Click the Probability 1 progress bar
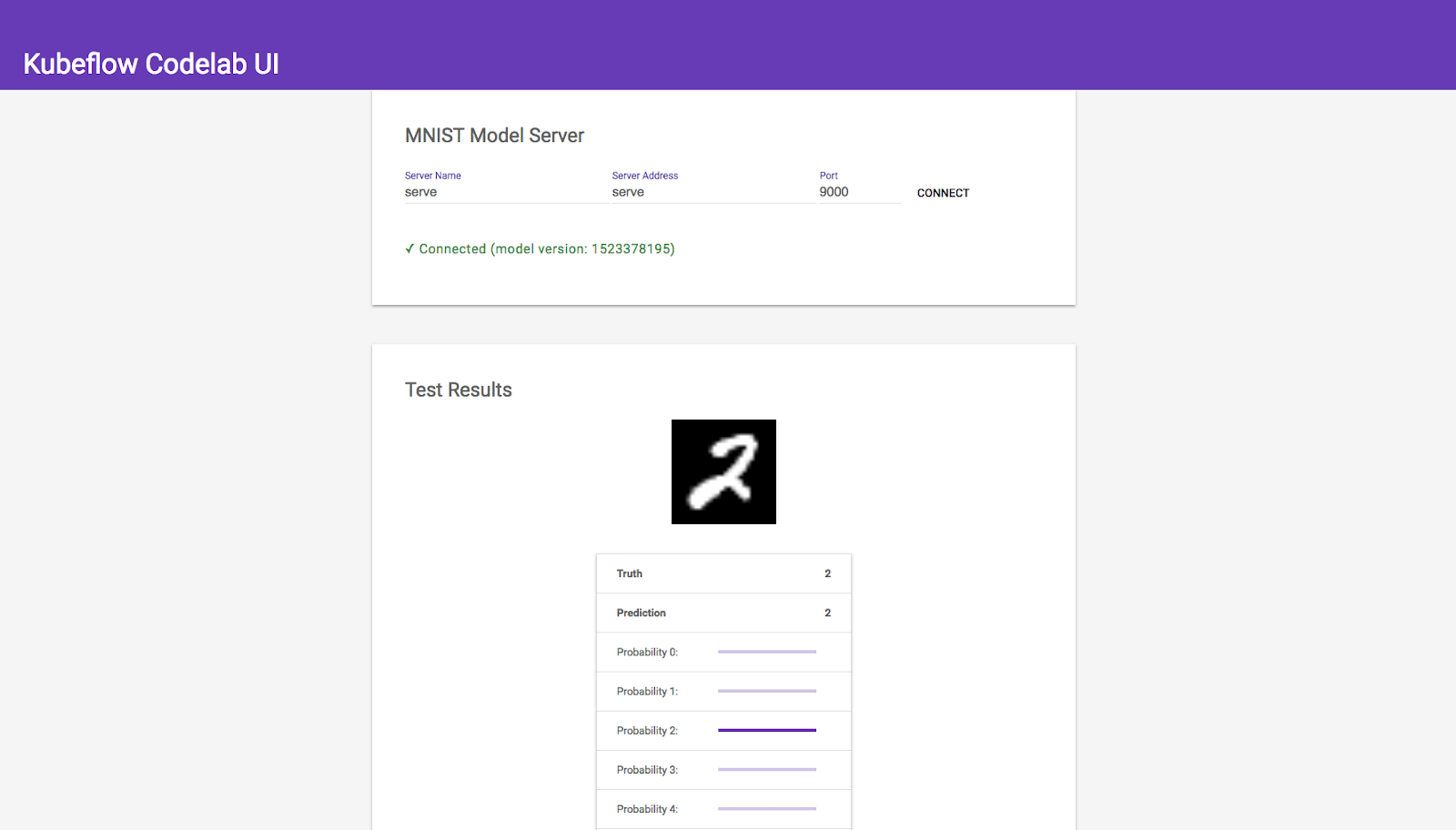This screenshot has width=1456, height=830. [767, 691]
